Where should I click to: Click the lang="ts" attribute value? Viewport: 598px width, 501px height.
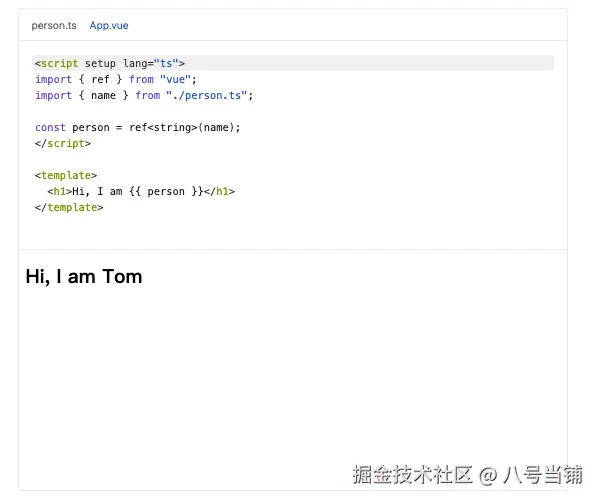pyautogui.click(x=166, y=63)
